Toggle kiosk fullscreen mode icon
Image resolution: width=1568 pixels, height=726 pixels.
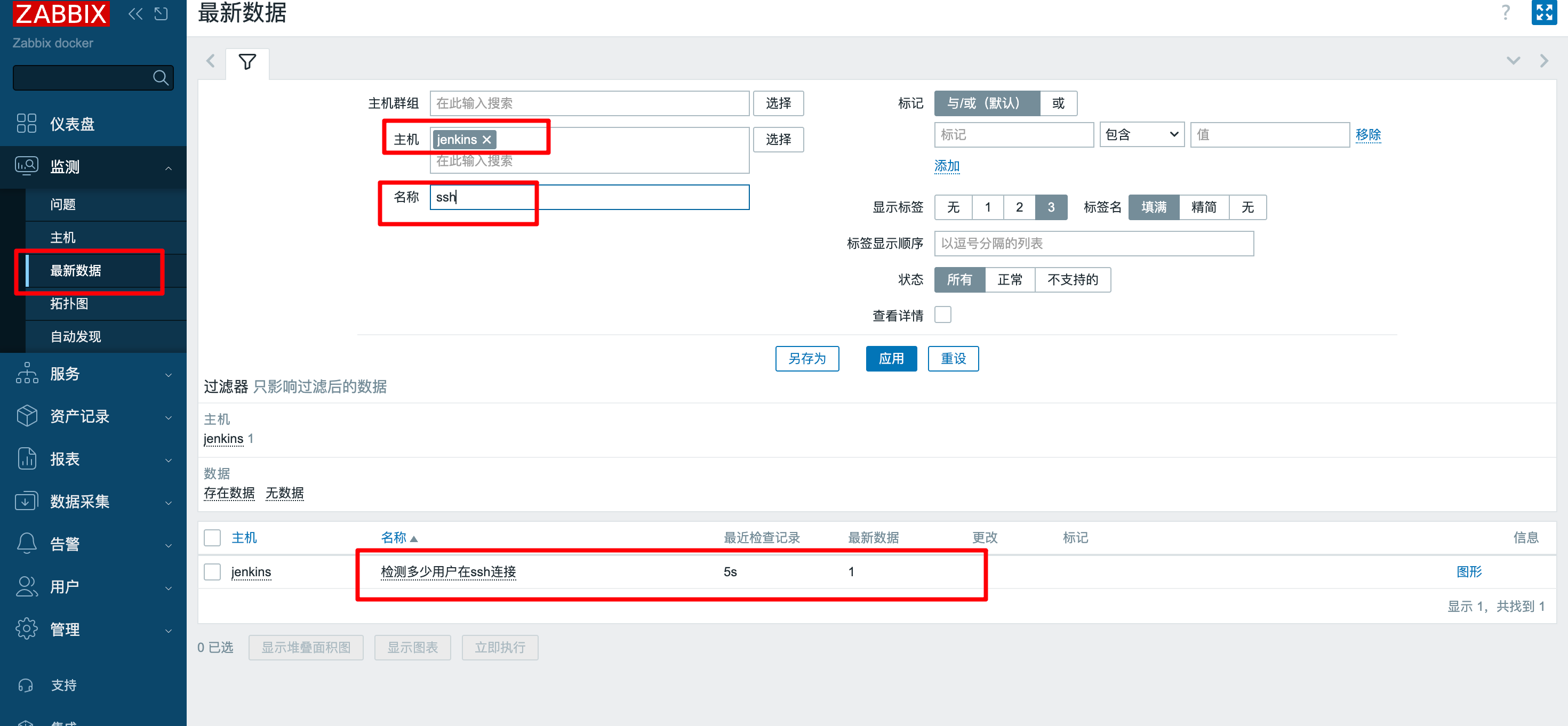pyautogui.click(x=1543, y=13)
